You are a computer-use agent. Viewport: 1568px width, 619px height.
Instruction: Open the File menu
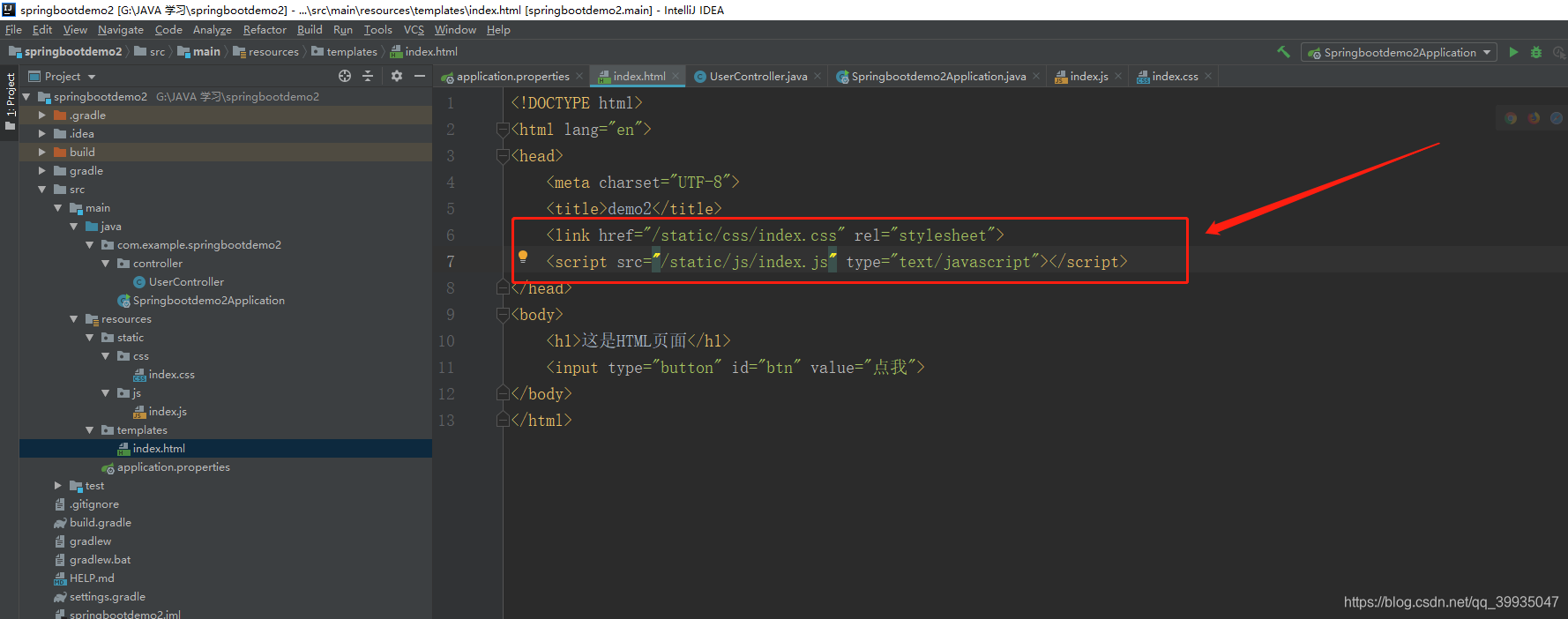13,30
